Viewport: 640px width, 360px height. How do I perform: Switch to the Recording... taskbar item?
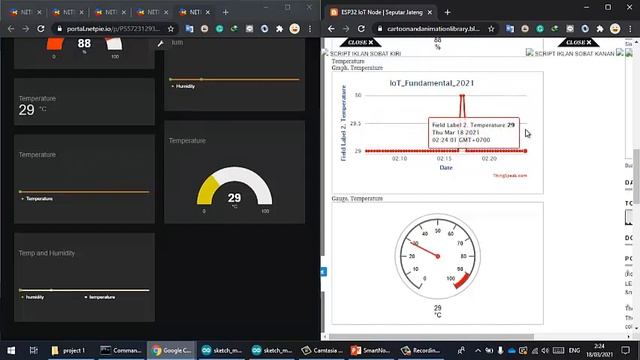420,351
